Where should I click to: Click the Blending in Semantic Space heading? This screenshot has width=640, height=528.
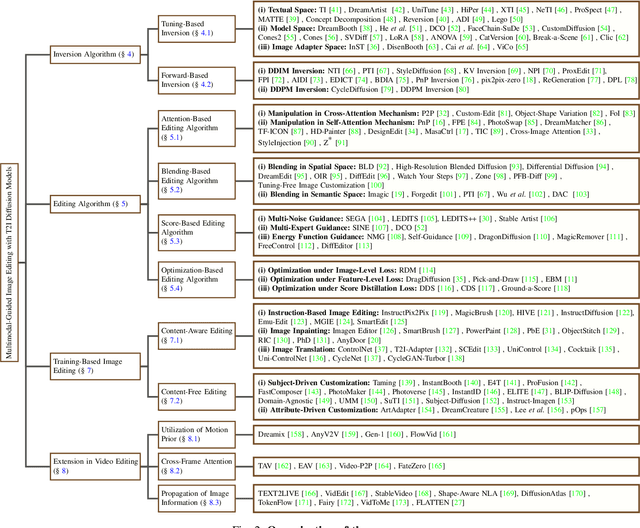pos(312,194)
